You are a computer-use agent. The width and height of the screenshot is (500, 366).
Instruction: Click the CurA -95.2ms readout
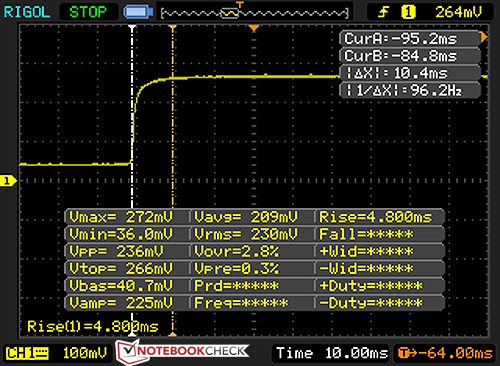coord(409,39)
